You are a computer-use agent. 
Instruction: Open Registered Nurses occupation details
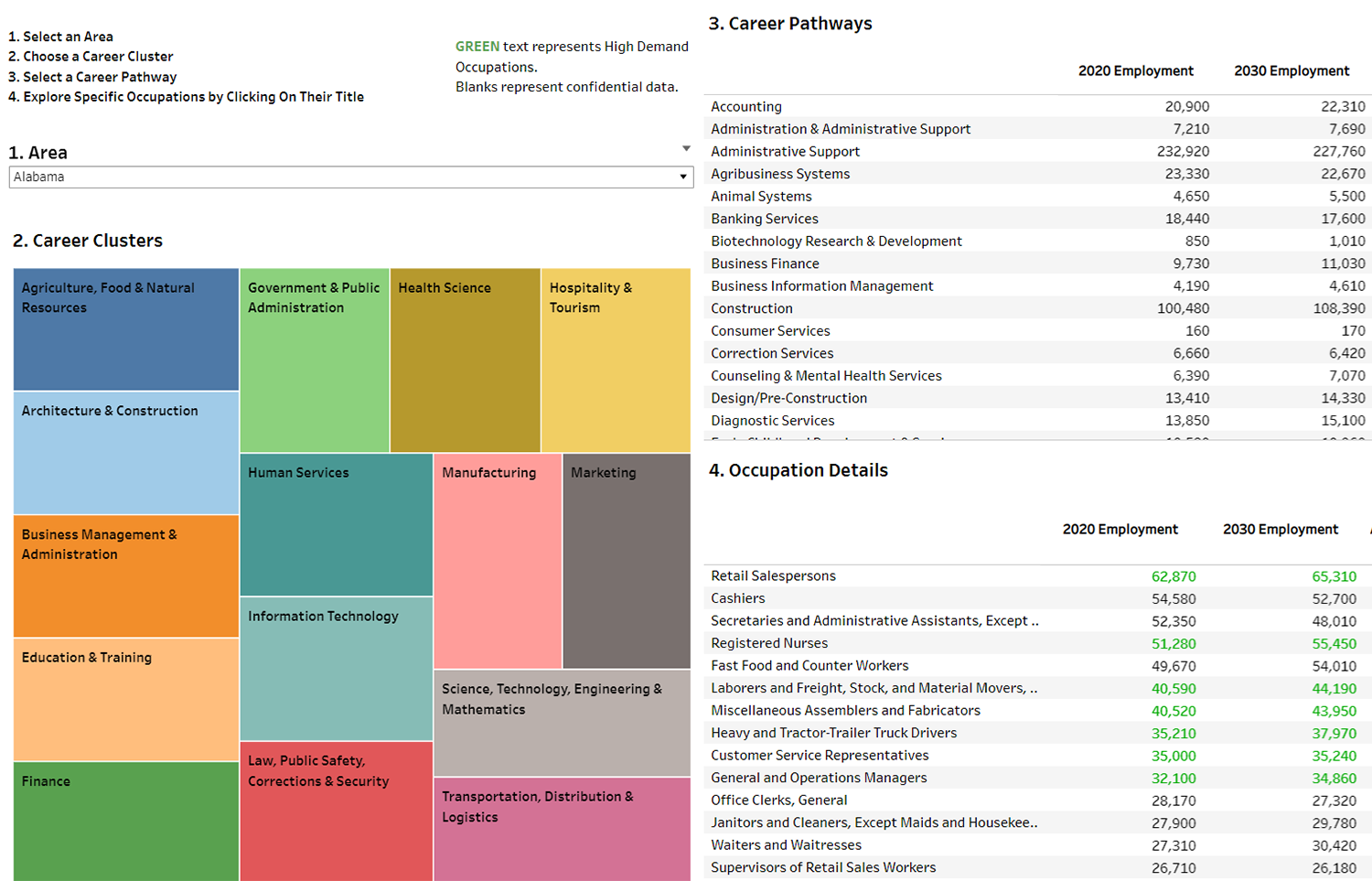click(769, 644)
